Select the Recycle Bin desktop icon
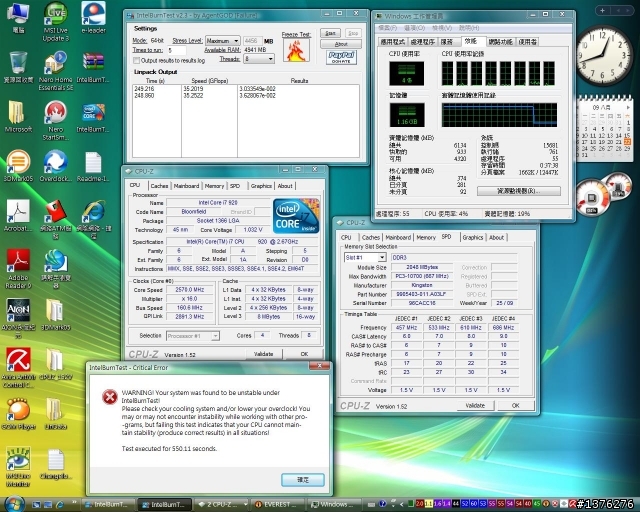640x512 pixels. pos(18,67)
